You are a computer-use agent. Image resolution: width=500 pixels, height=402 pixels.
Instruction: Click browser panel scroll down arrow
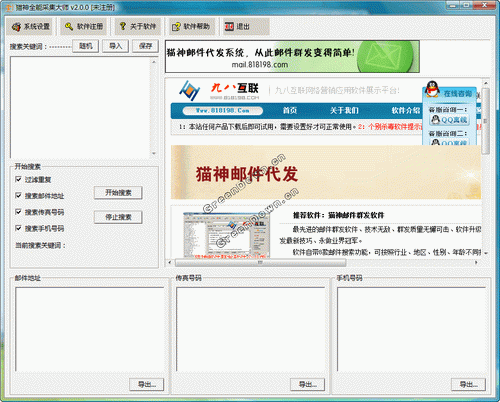(486, 254)
